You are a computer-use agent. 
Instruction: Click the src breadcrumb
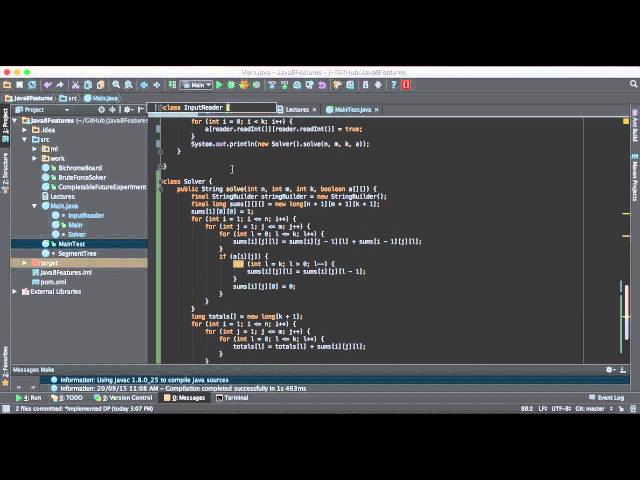(x=69, y=98)
